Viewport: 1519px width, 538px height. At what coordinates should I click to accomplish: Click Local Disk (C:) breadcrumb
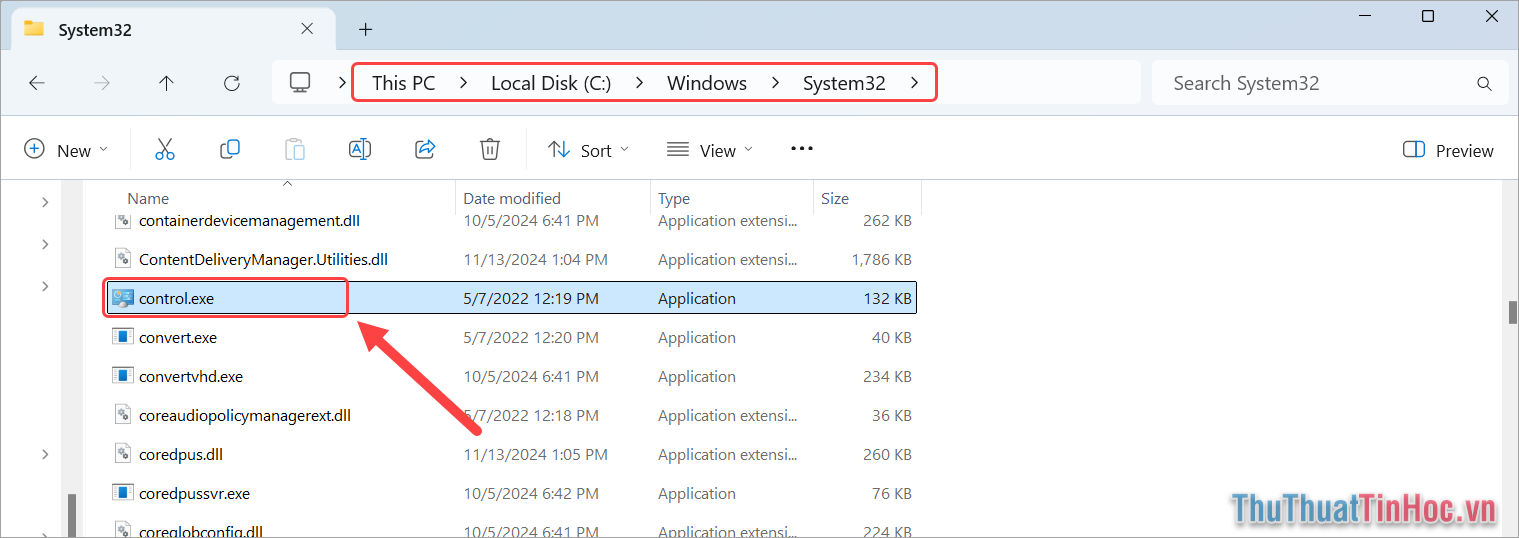(551, 83)
